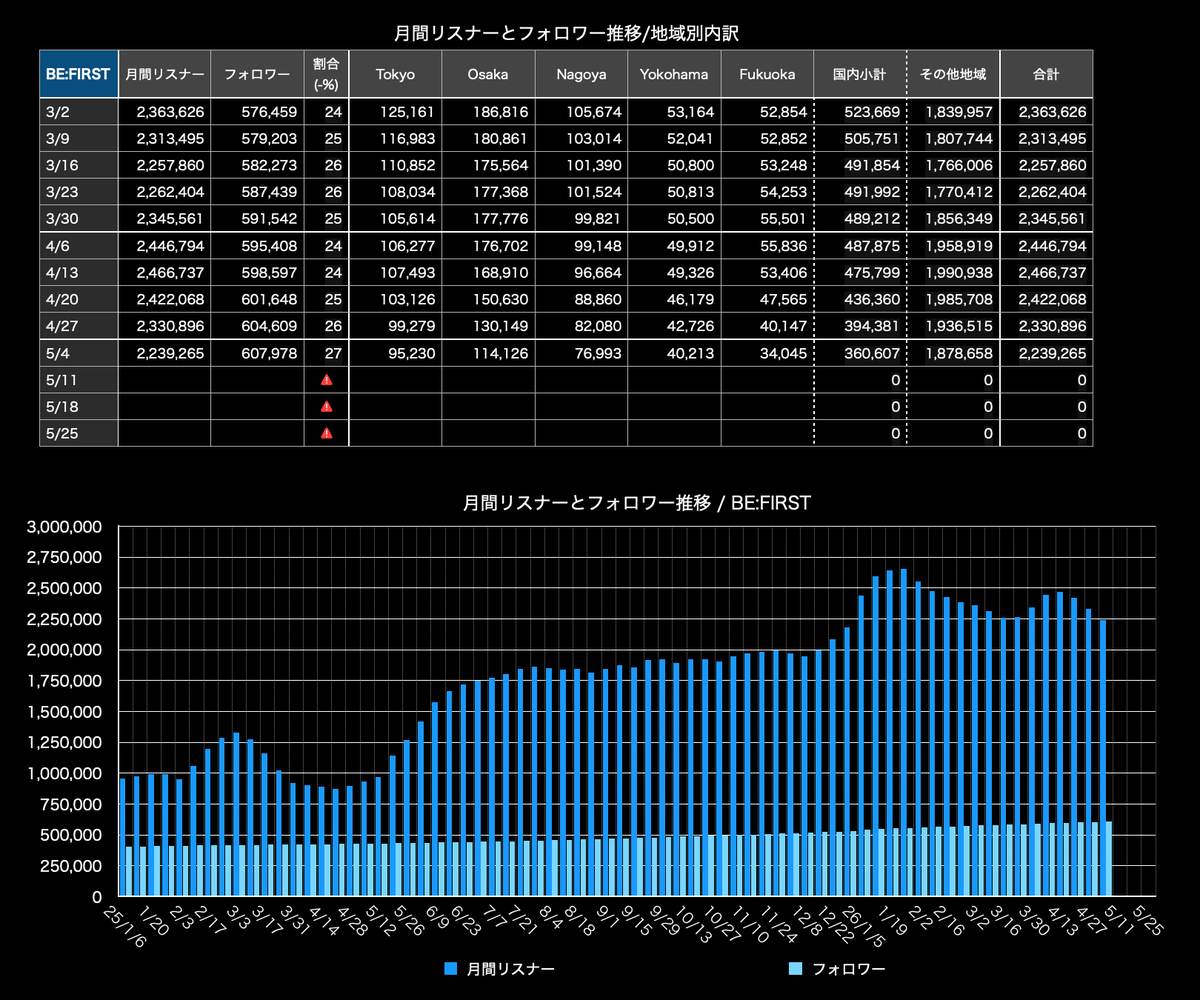1200x1000 pixels.
Task: Click the 2,250,000 y-axis label
Action: point(65,619)
